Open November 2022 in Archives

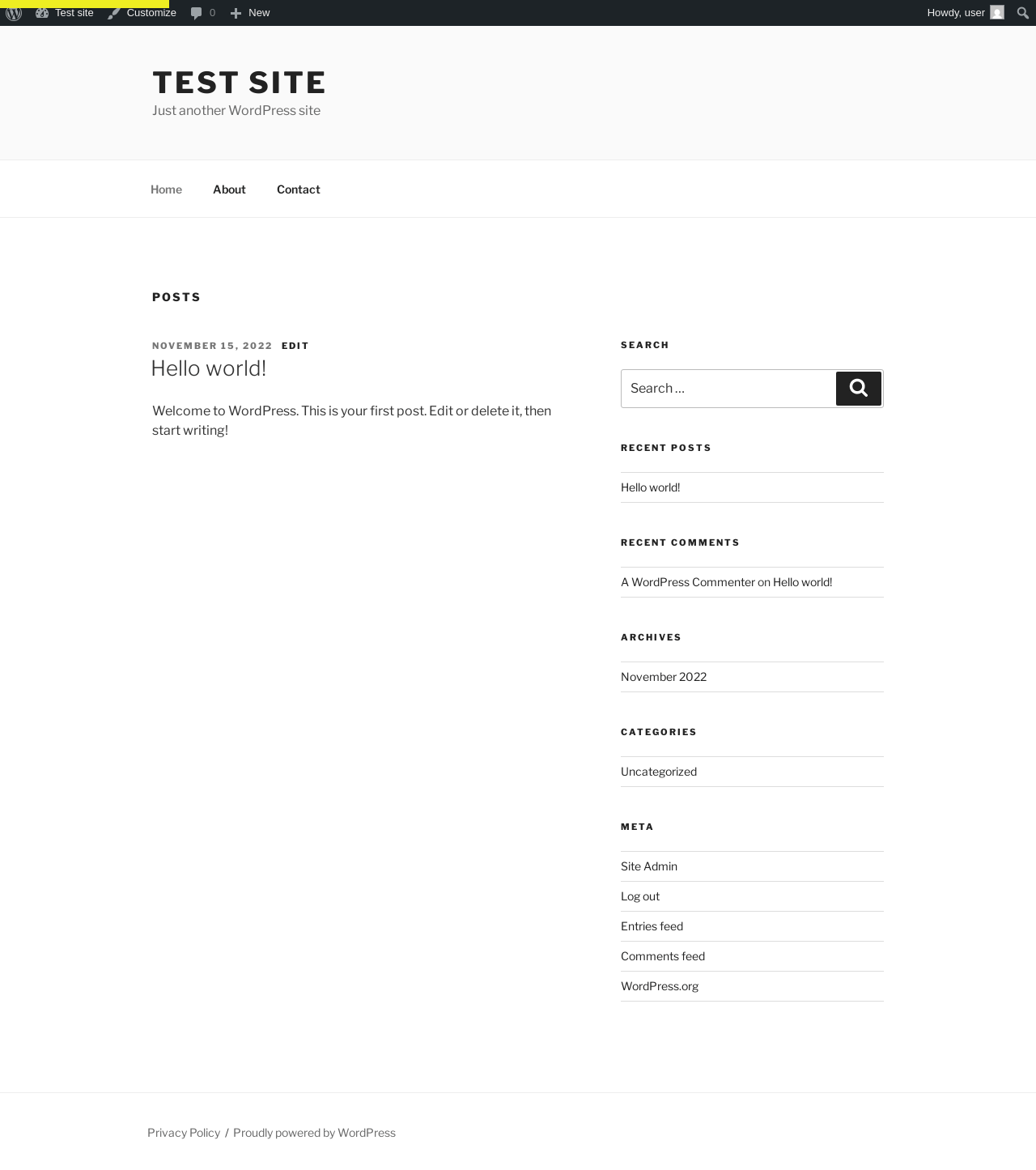pos(664,677)
